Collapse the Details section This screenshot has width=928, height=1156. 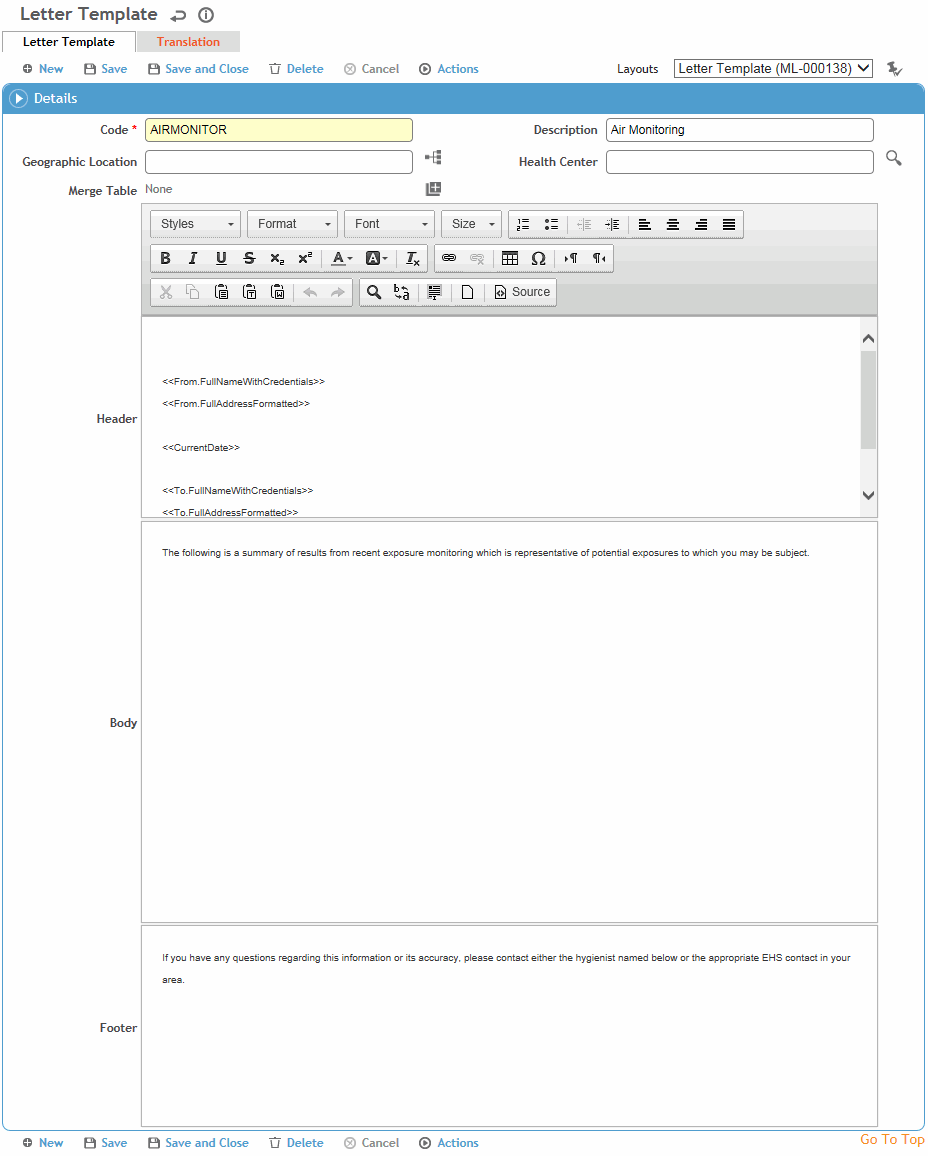coord(19,98)
